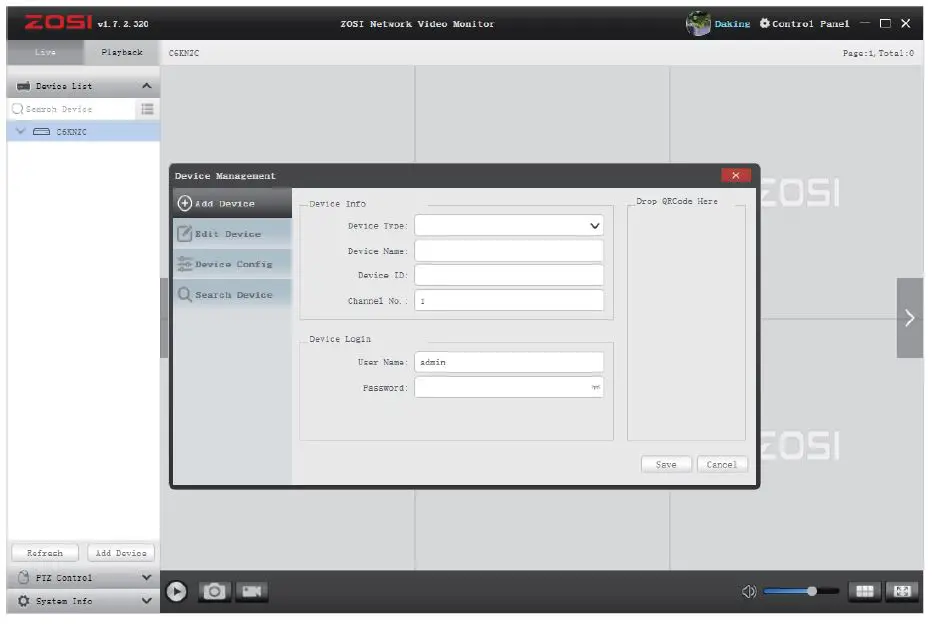Click the Cancel button
This screenshot has width=938, height=625.
pyautogui.click(x=722, y=465)
